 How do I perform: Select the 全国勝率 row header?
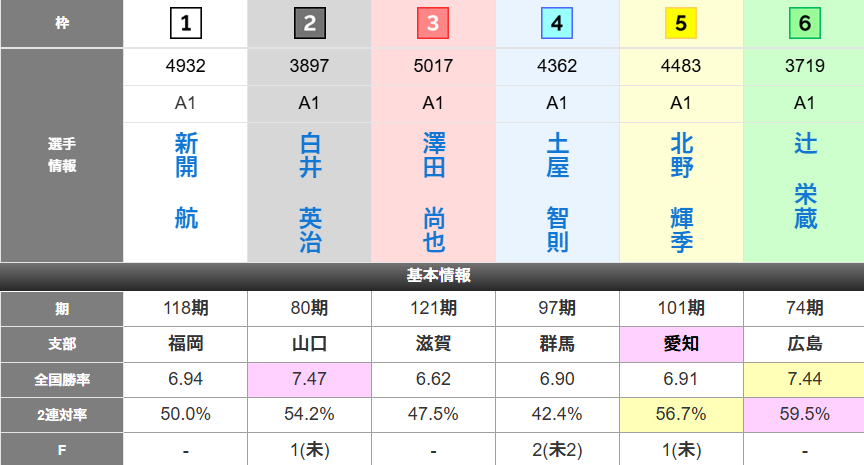(x=62, y=379)
